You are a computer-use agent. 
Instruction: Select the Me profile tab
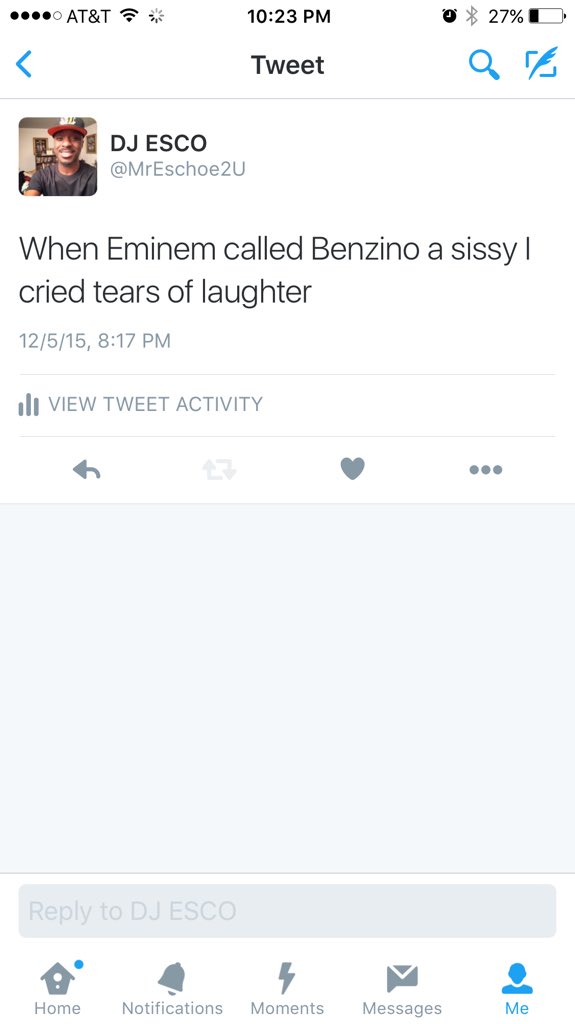pyautogui.click(x=517, y=987)
